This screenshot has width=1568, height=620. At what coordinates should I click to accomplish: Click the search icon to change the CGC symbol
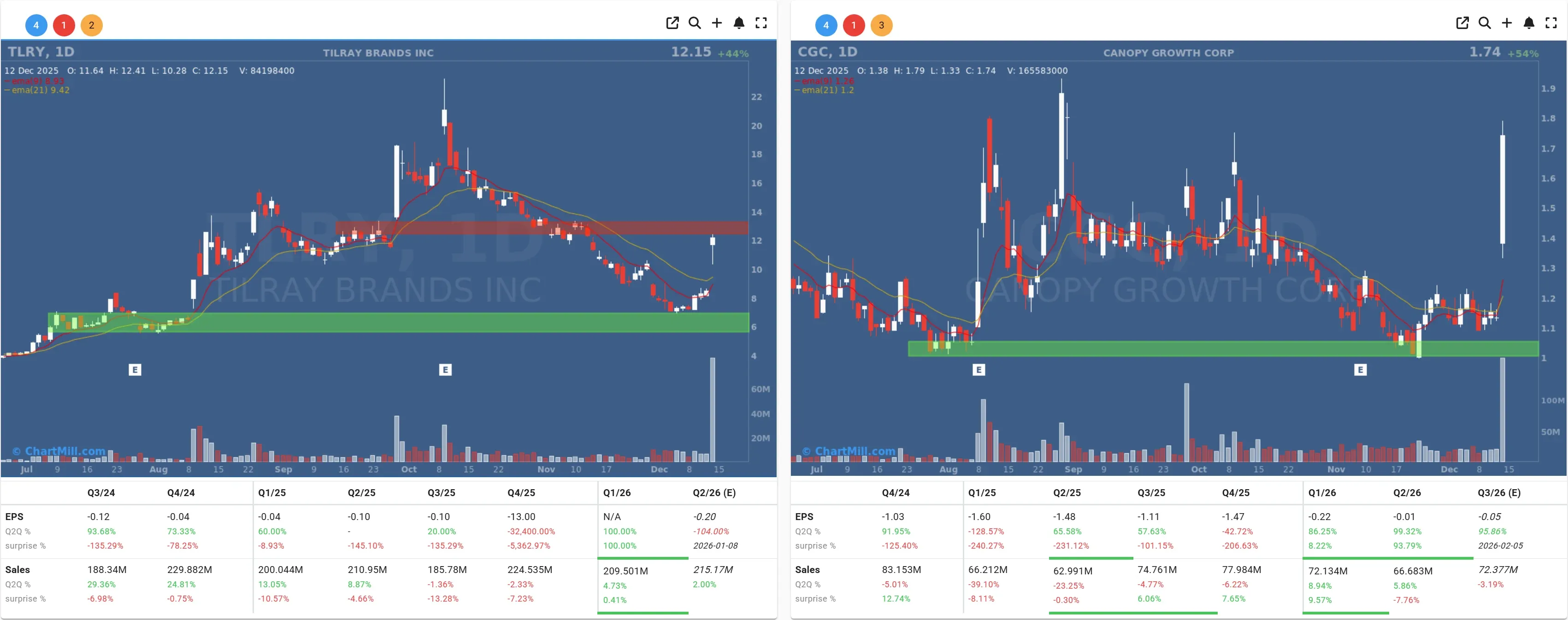pos(1485,23)
